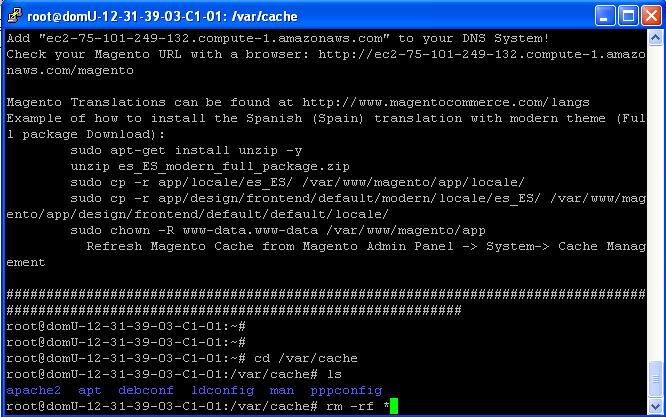
Task: Click the green terminal cursor block
Action: (x=394, y=406)
